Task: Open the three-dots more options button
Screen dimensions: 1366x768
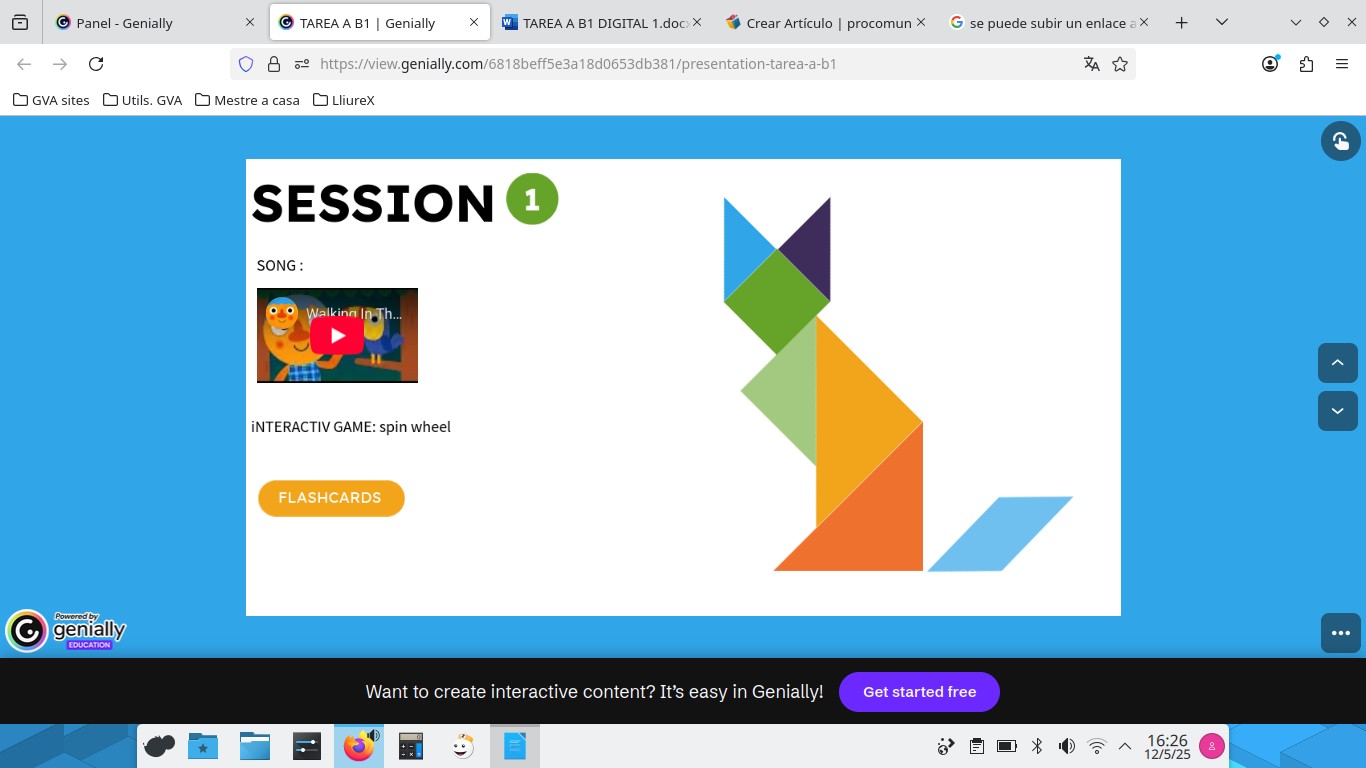Action: pyautogui.click(x=1340, y=633)
